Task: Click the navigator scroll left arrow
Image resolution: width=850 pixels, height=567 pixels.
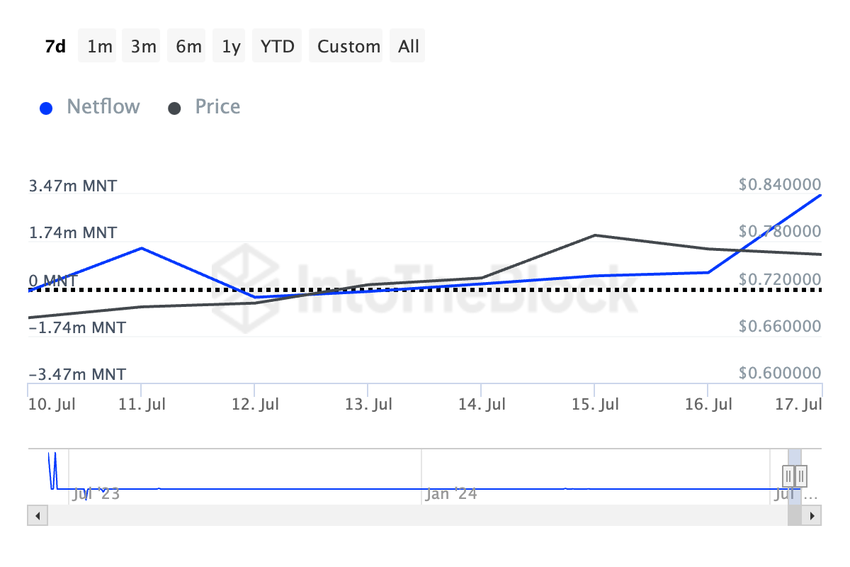Action: coord(38,516)
